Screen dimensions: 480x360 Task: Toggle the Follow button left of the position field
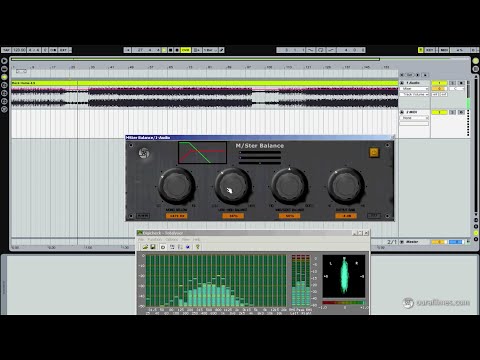tap(127, 50)
